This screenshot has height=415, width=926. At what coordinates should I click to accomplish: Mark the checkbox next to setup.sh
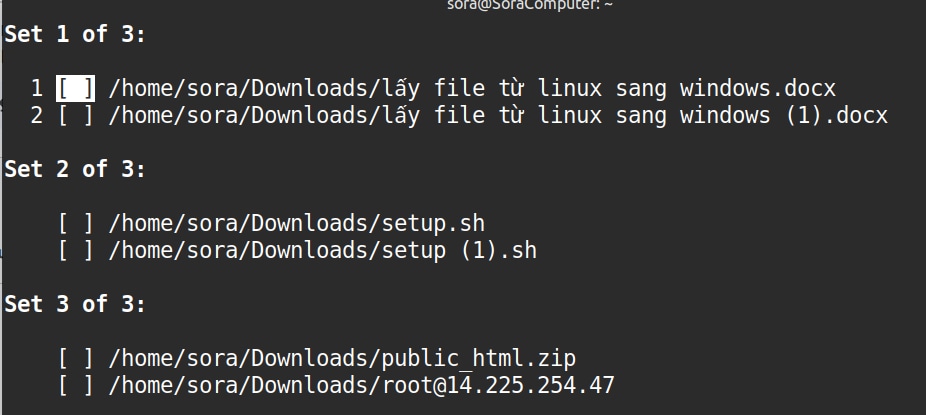click(75, 223)
